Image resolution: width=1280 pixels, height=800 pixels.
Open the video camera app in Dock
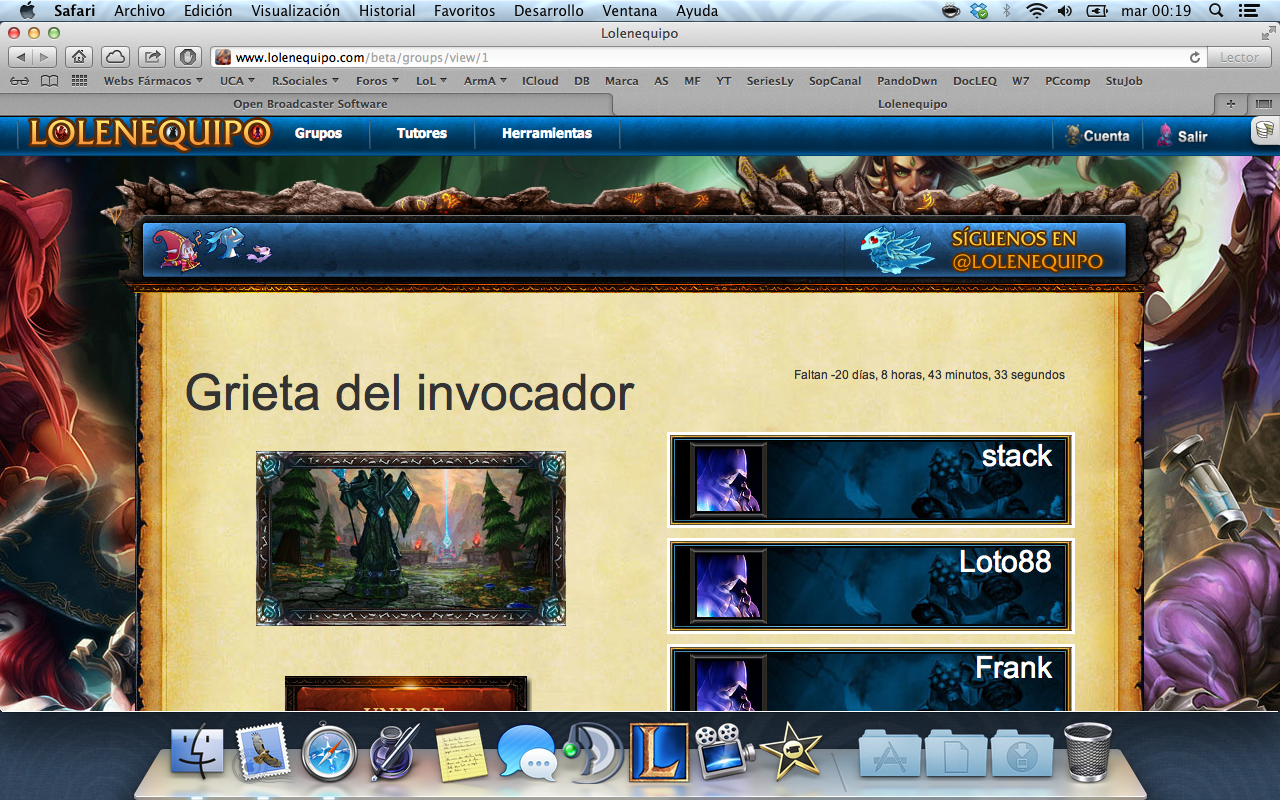723,752
